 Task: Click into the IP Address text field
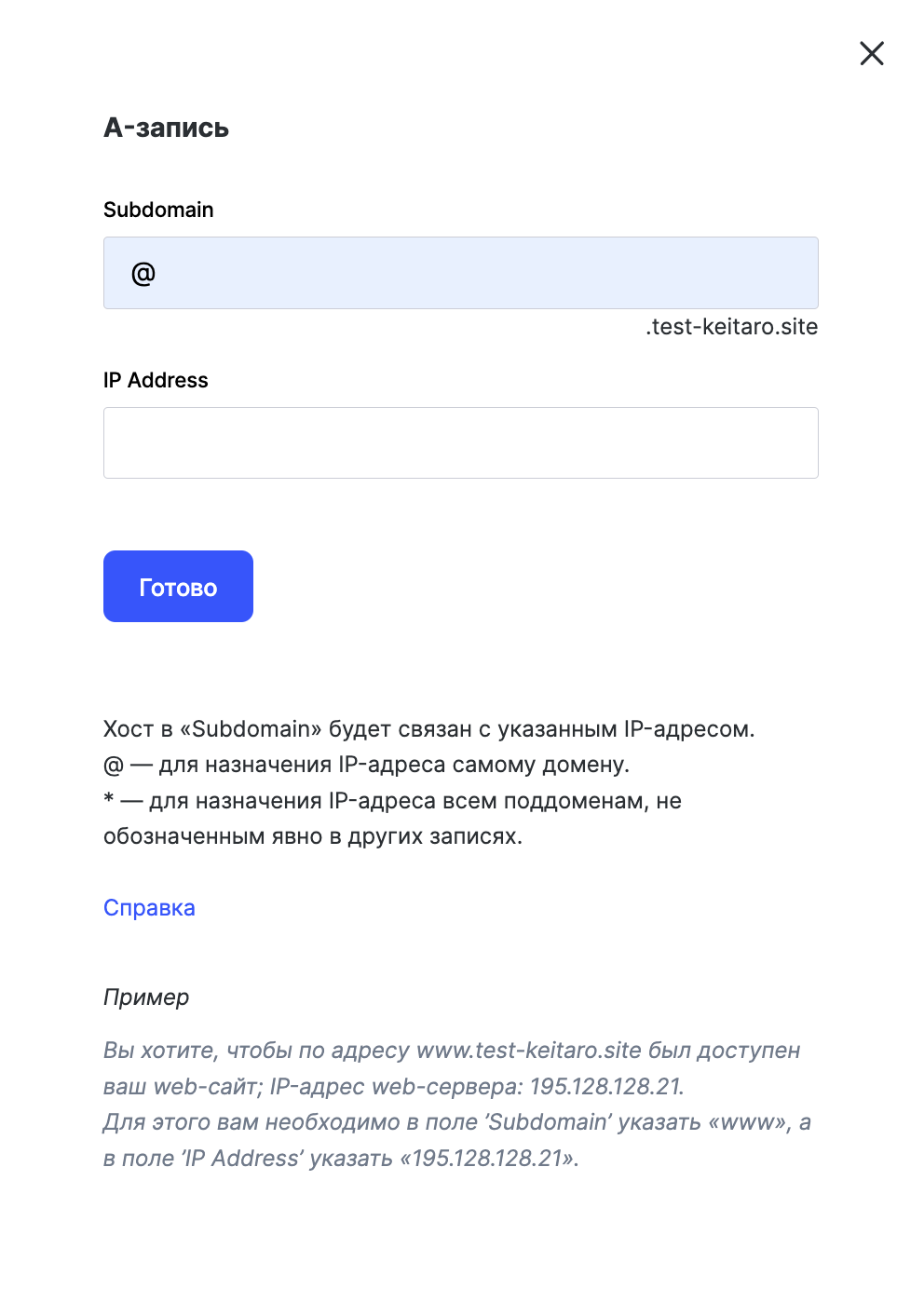(x=461, y=442)
